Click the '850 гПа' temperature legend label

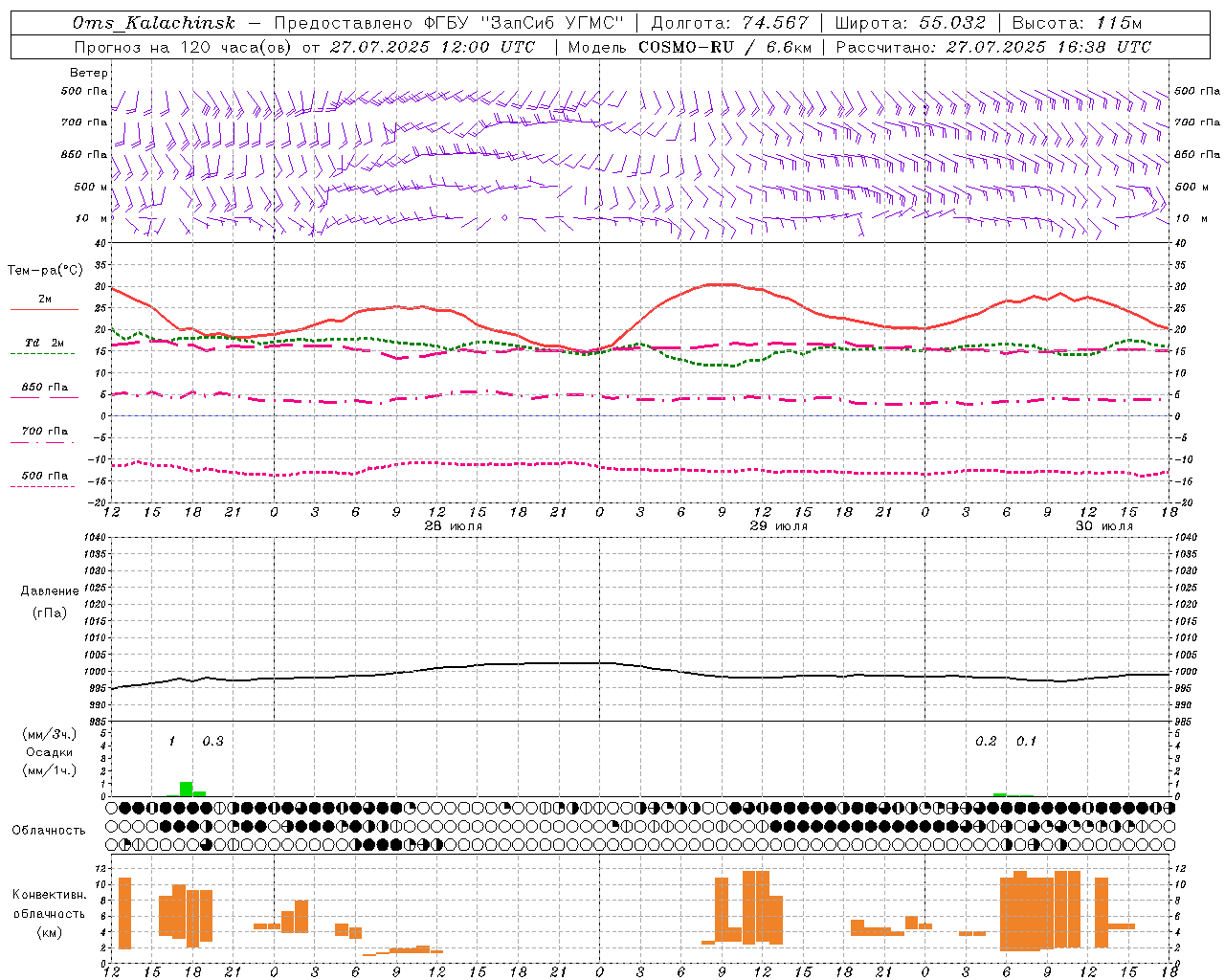tap(45, 388)
